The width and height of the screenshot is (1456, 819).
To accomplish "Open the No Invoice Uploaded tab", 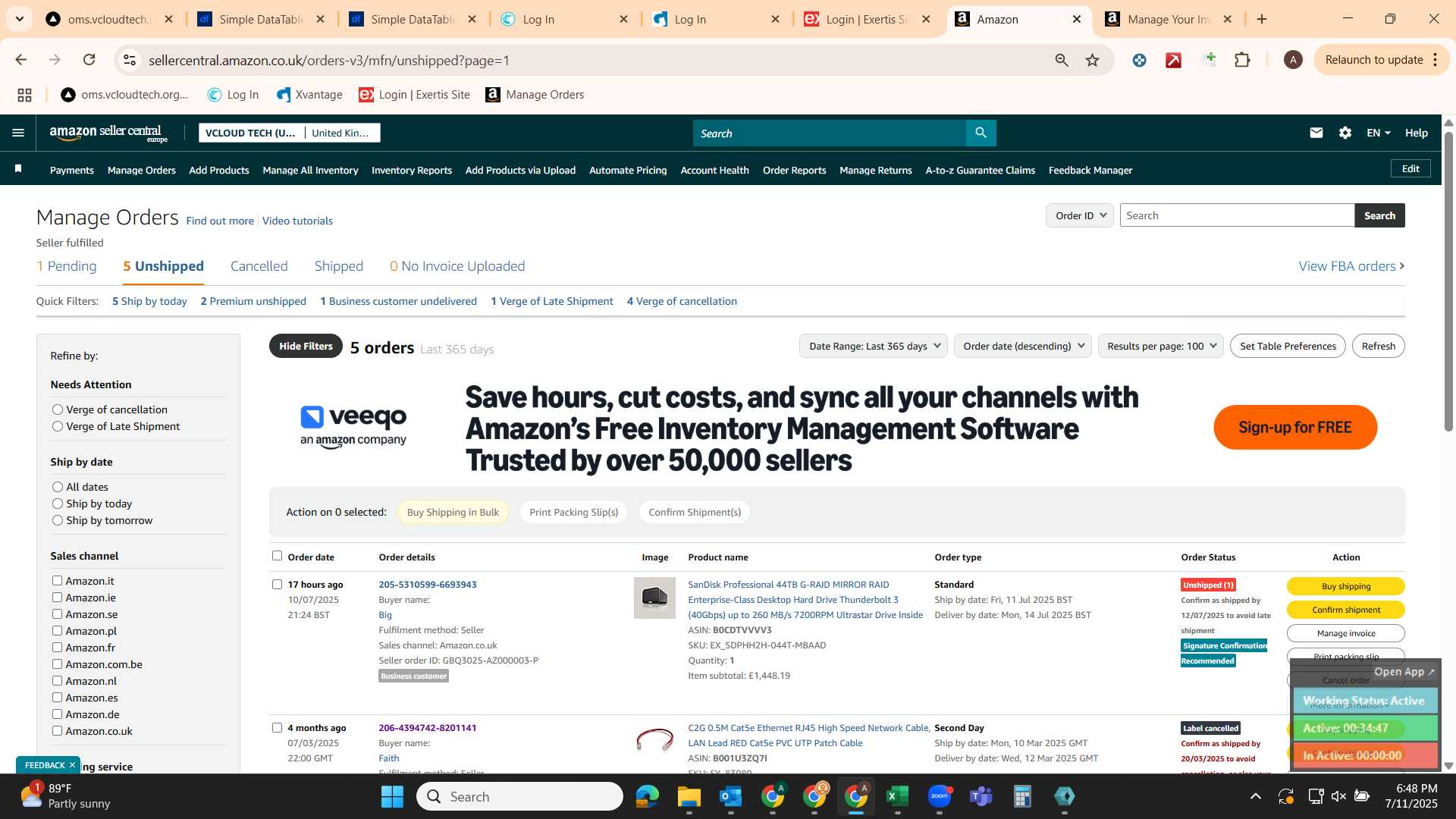I will point(457,266).
